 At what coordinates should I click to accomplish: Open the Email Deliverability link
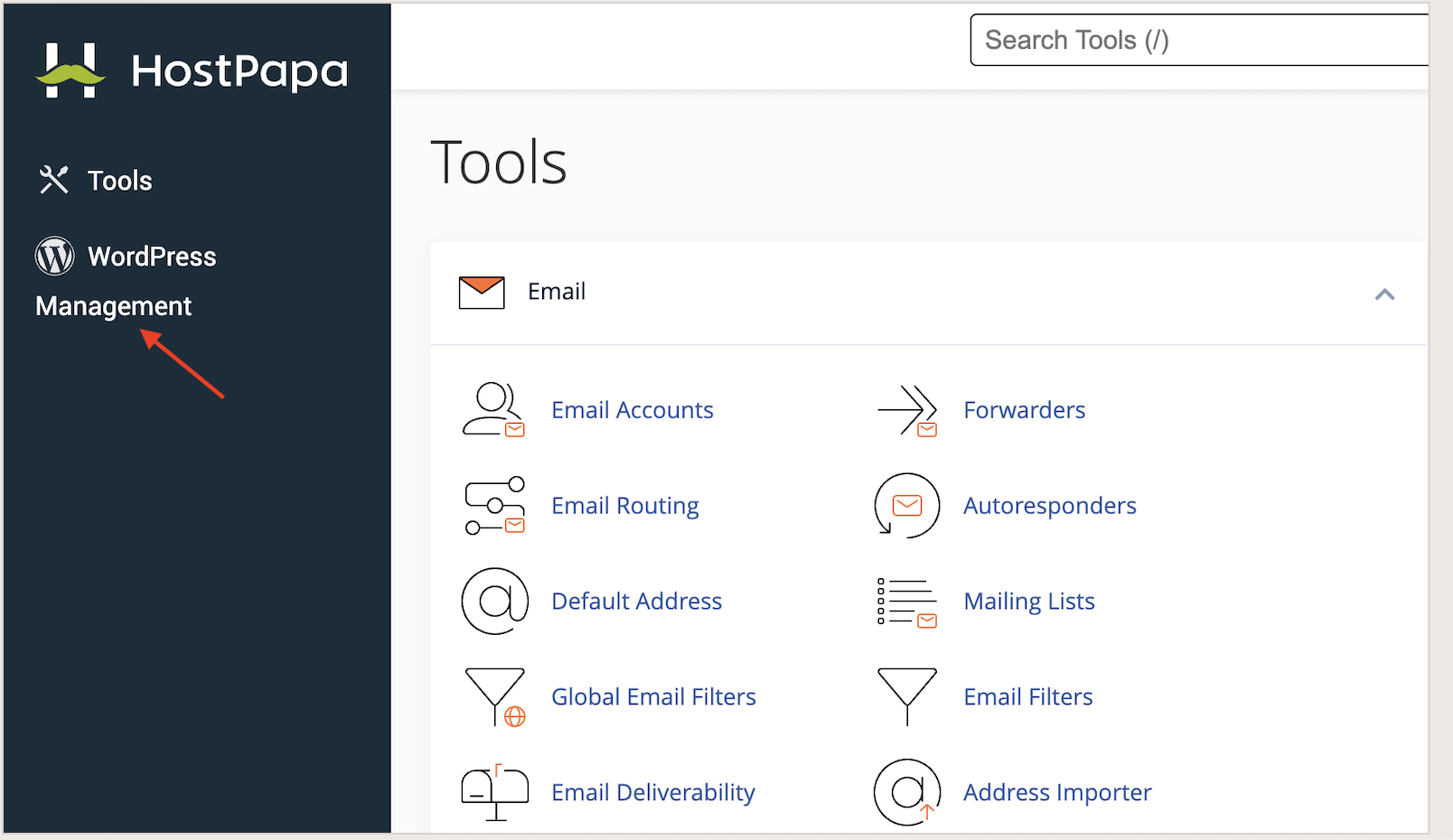[653, 793]
